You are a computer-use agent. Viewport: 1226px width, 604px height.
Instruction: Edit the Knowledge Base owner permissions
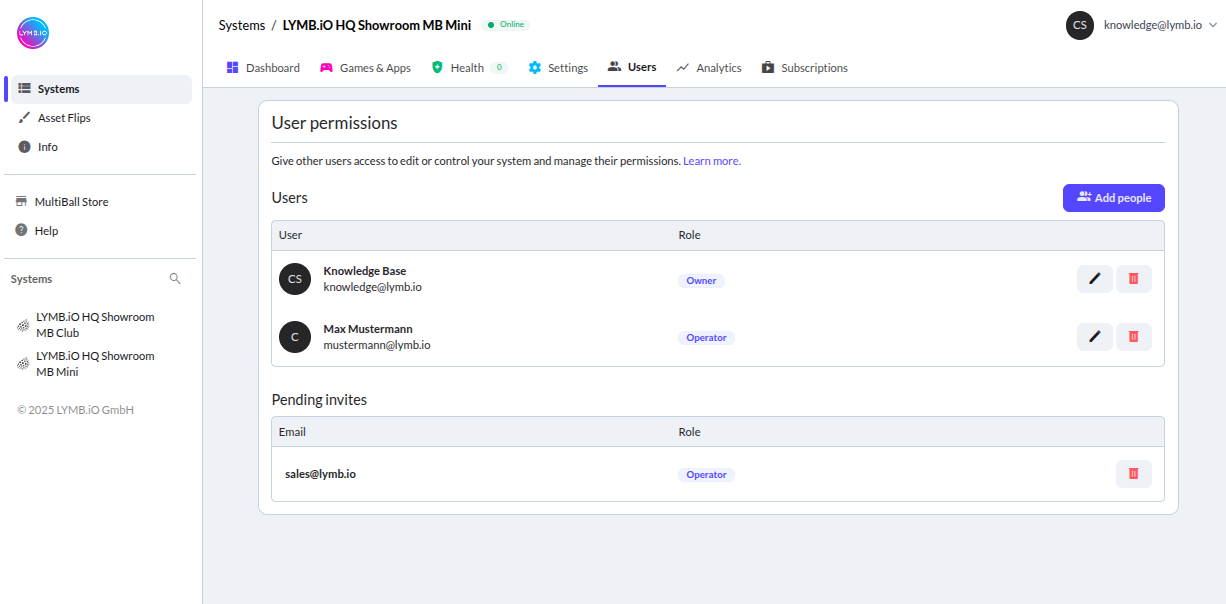[x=1094, y=279]
